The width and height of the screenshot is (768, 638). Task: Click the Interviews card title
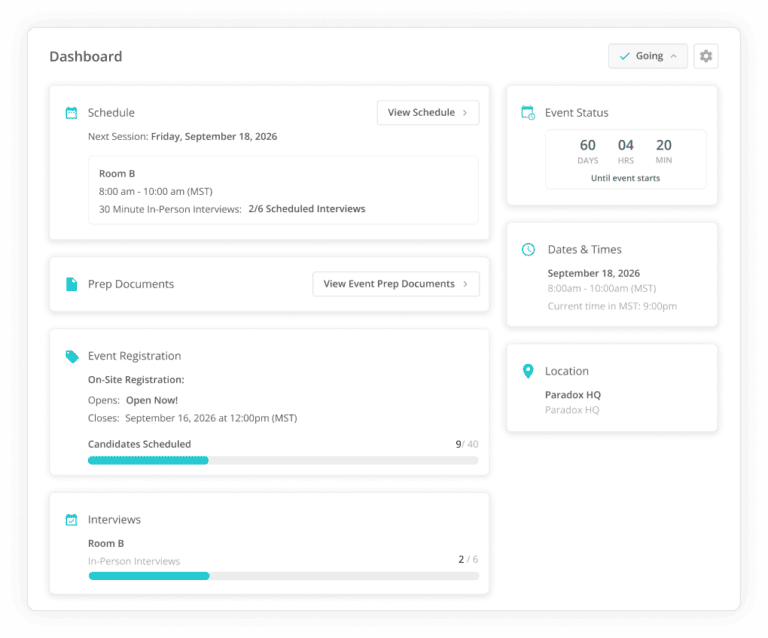coord(114,520)
